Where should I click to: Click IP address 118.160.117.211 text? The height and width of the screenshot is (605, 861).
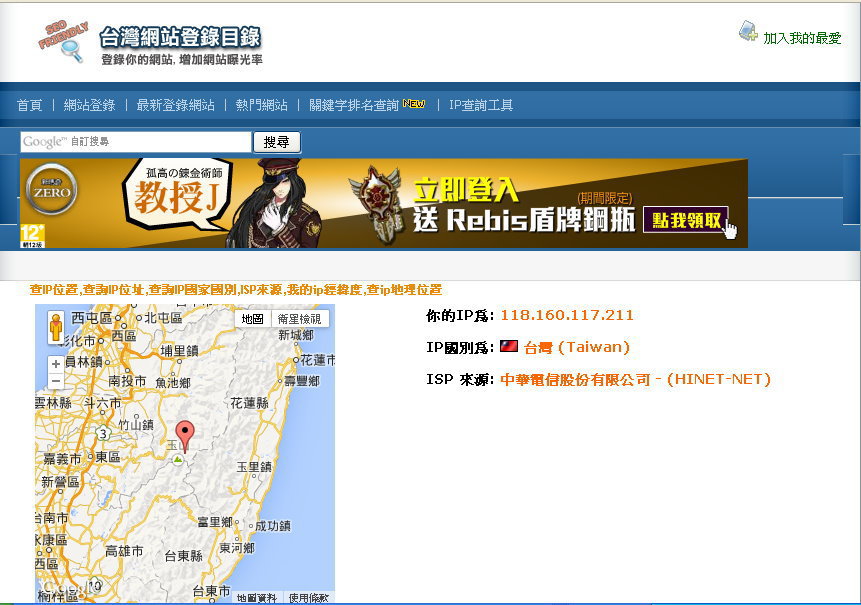pyautogui.click(x=567, y=315)
